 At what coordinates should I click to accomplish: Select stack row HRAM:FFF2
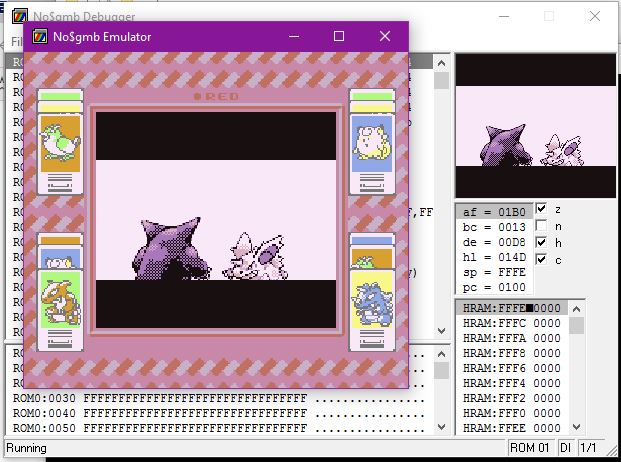(x=512, y=398)
